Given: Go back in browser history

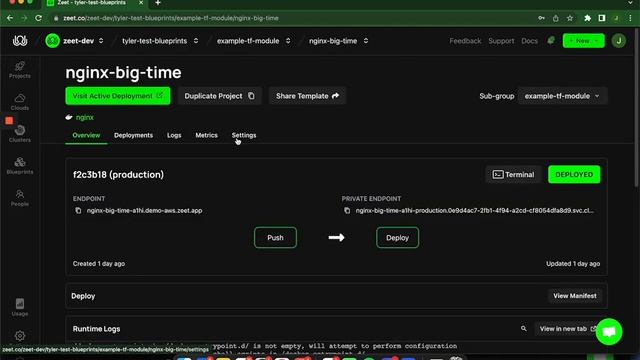Looking at the screenshot, I should (10, 18).
